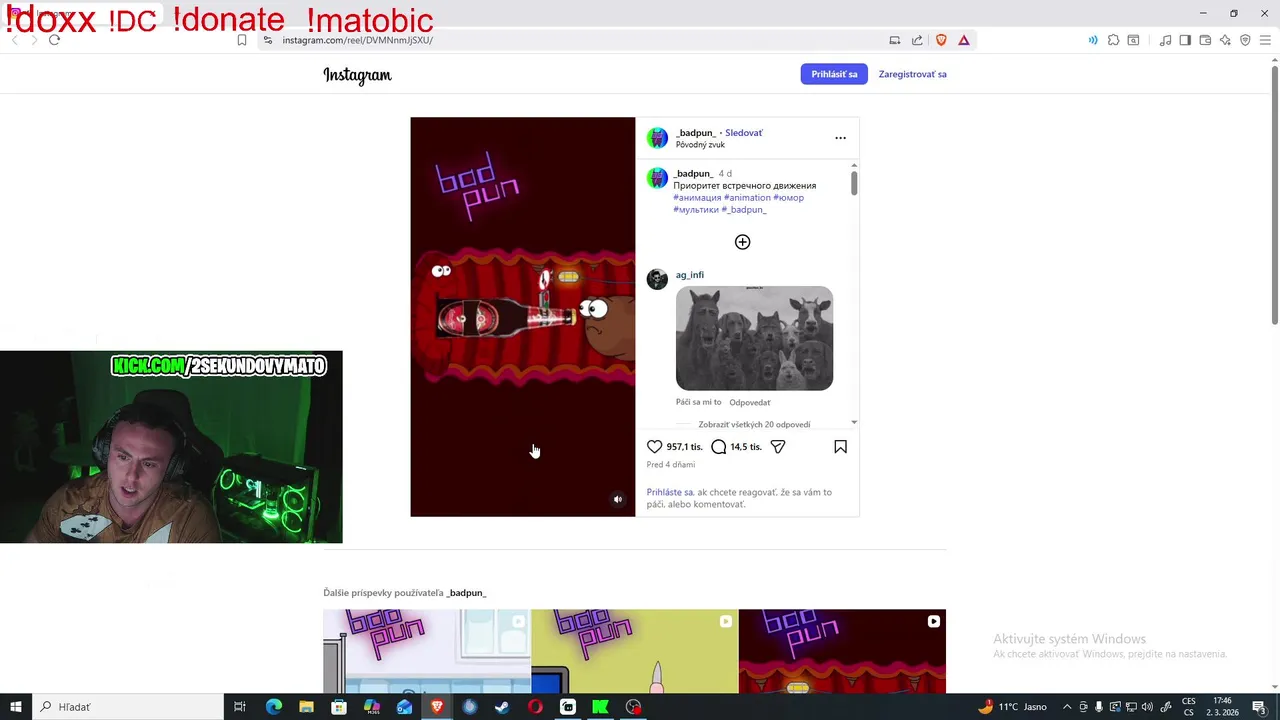This screenshot has width=1280, height=720.
Task: Click the media music note toolbar icon
Action: [1165, 40]
